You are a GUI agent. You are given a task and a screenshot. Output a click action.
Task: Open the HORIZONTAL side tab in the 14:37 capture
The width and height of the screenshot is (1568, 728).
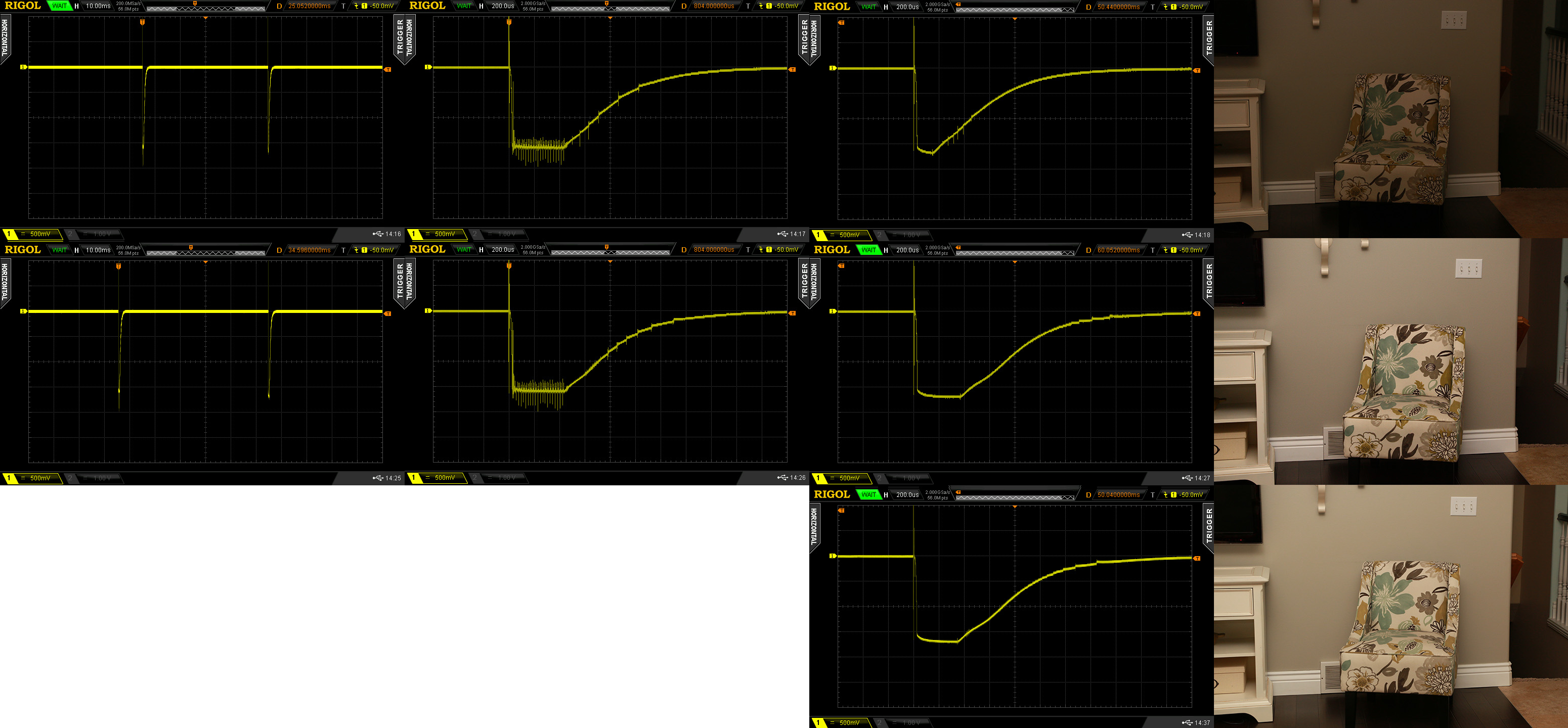point(814,527)
